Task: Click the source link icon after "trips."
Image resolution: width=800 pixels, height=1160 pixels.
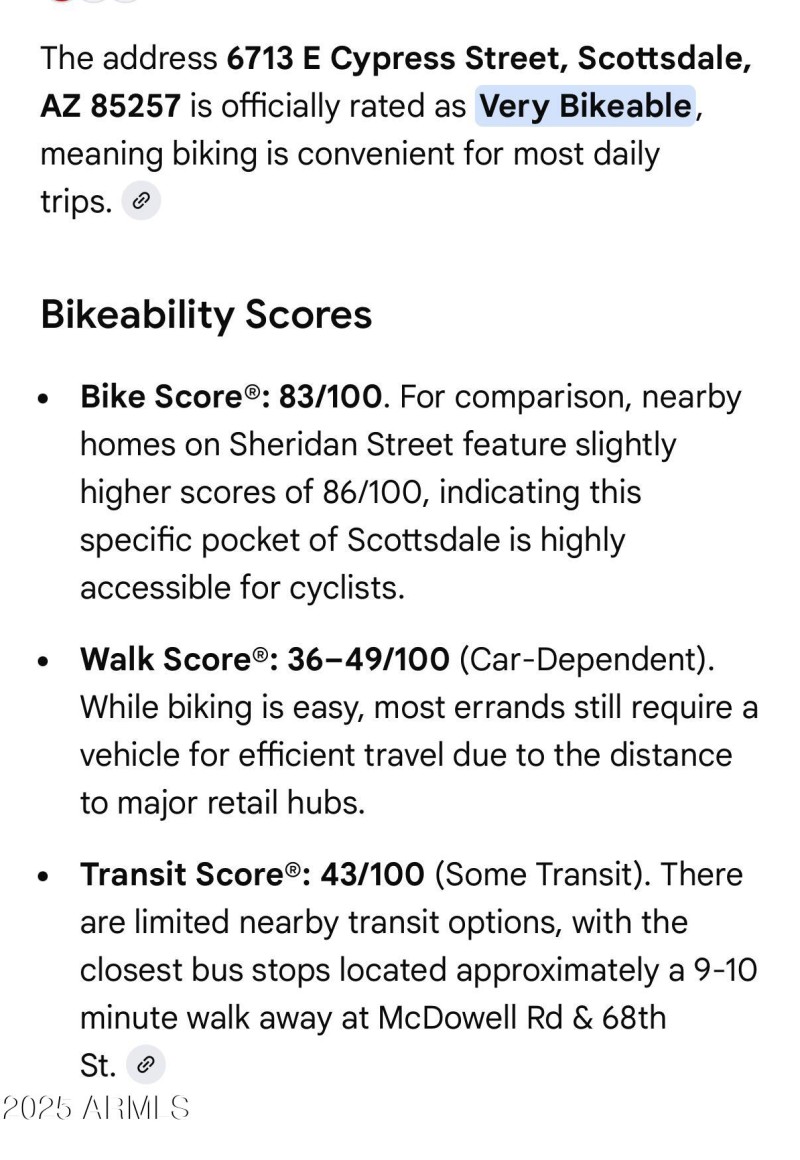Action: tap(141, 202)
